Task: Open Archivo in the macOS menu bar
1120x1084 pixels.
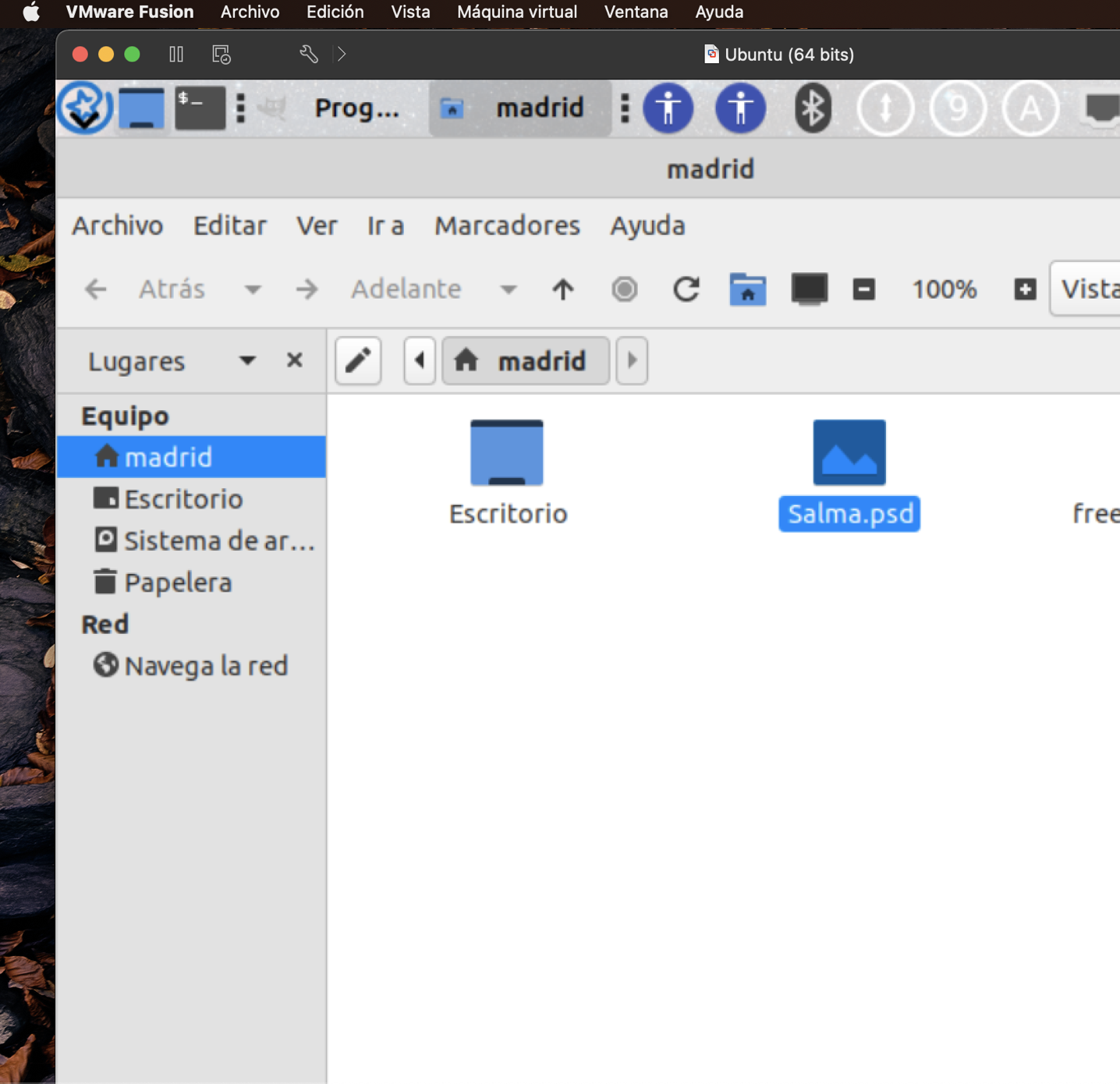Action: point(250,12)
